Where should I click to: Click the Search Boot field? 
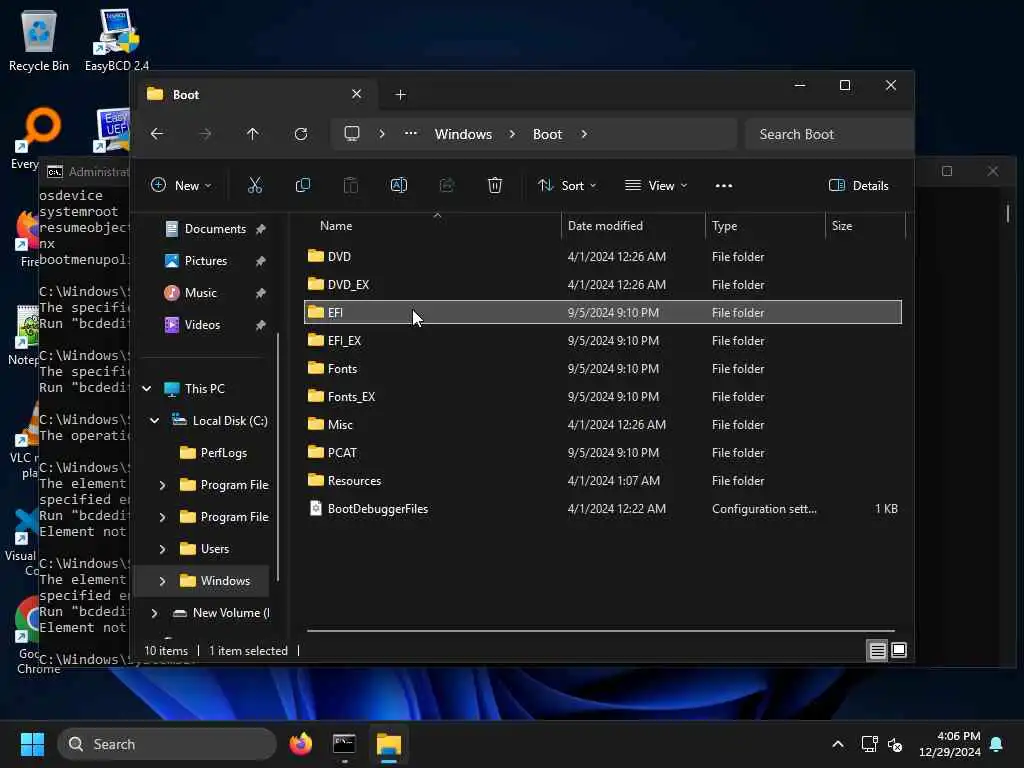tap(828, 135)
